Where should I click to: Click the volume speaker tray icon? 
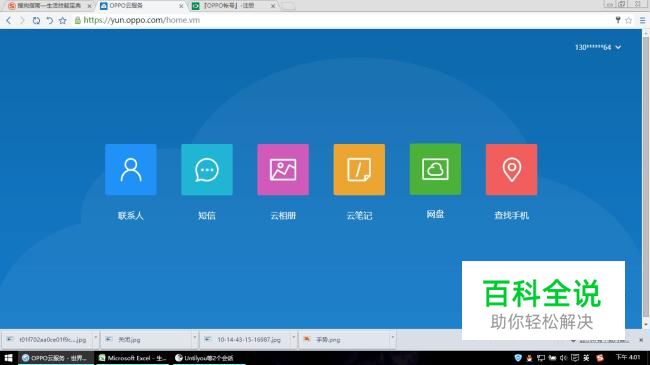click(563, 358)
